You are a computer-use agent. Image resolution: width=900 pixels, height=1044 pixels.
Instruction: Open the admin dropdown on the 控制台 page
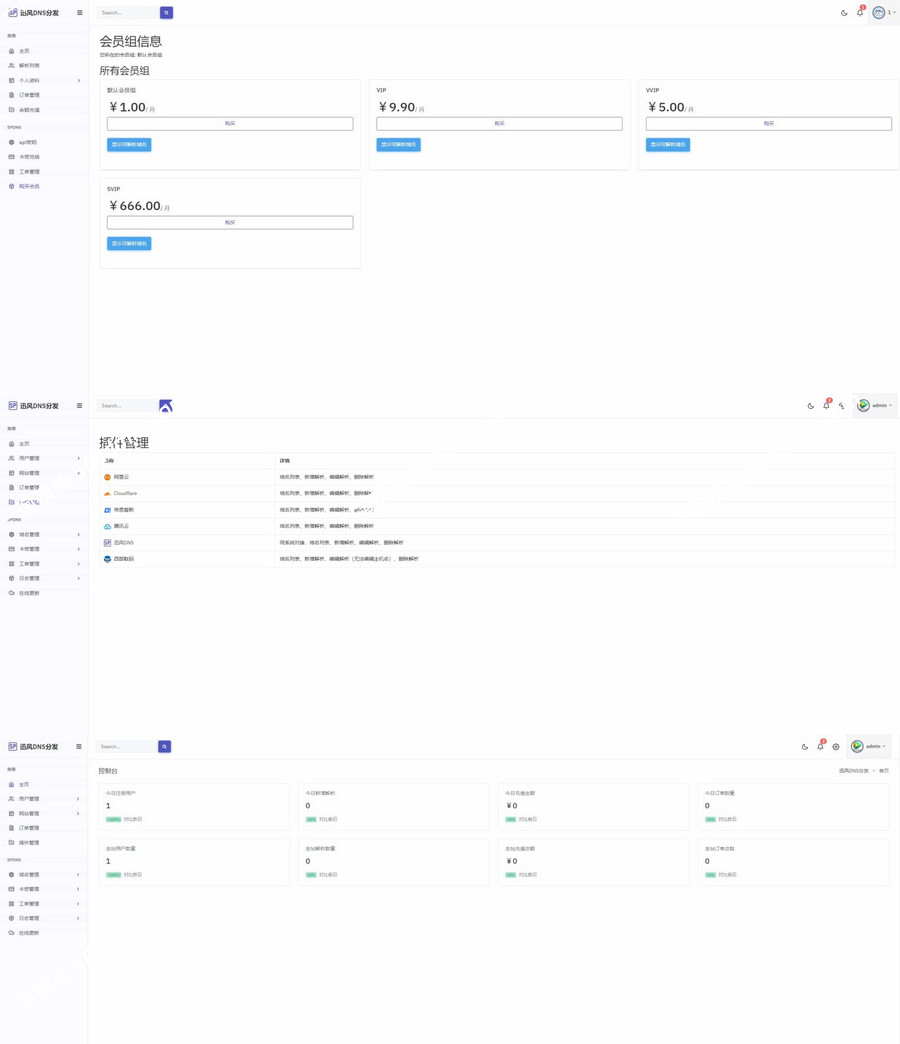pos(869,747)
